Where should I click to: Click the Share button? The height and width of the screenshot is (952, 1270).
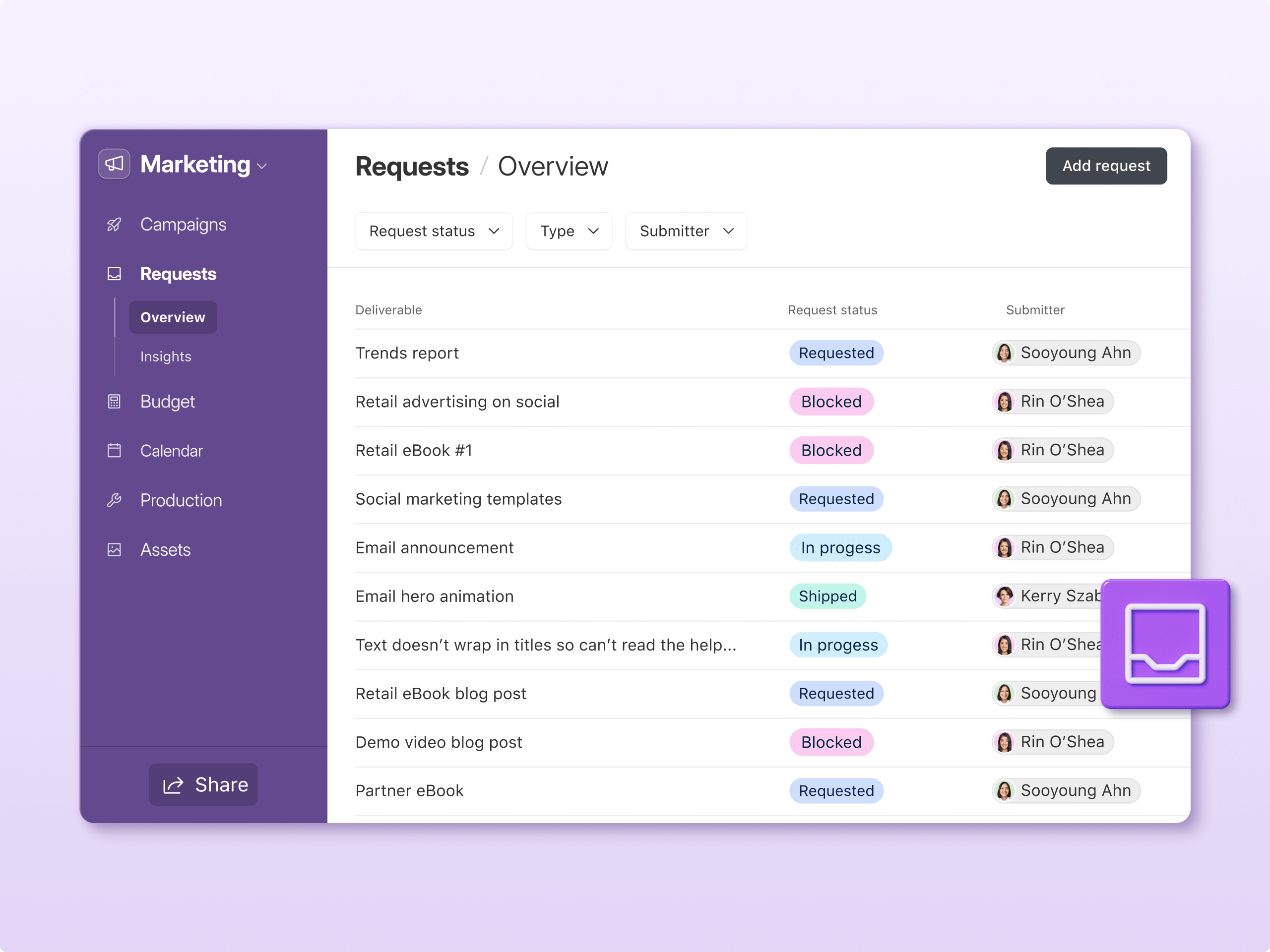pos(203,784)
